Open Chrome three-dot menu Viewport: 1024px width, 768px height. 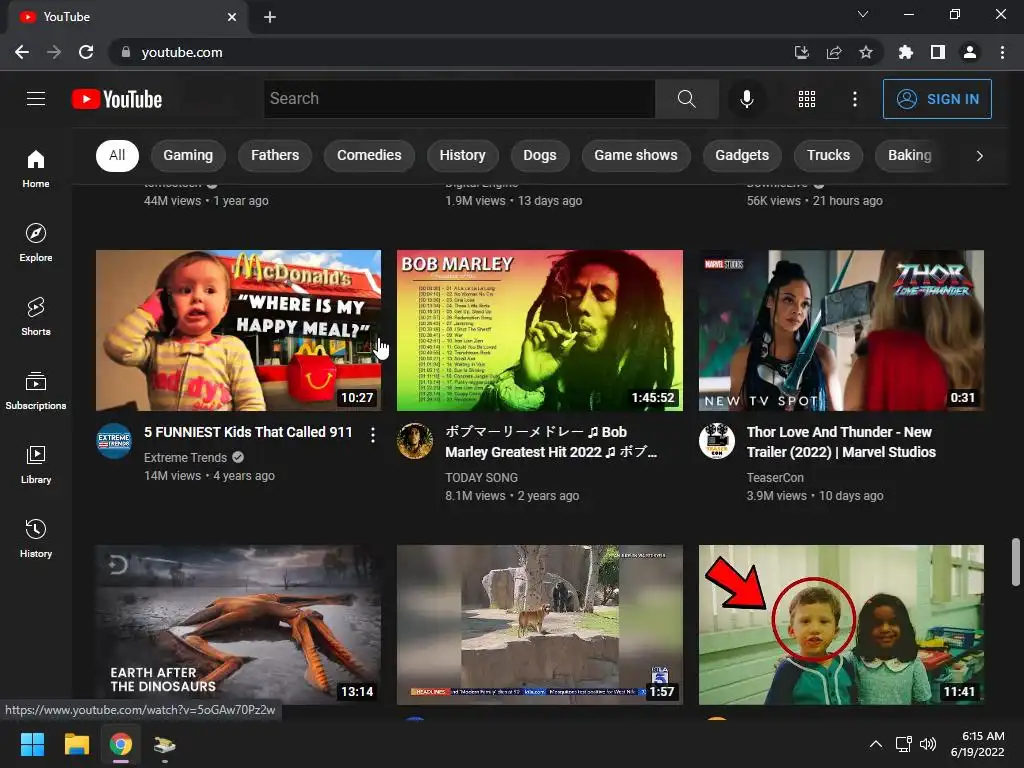point(1002,52)
